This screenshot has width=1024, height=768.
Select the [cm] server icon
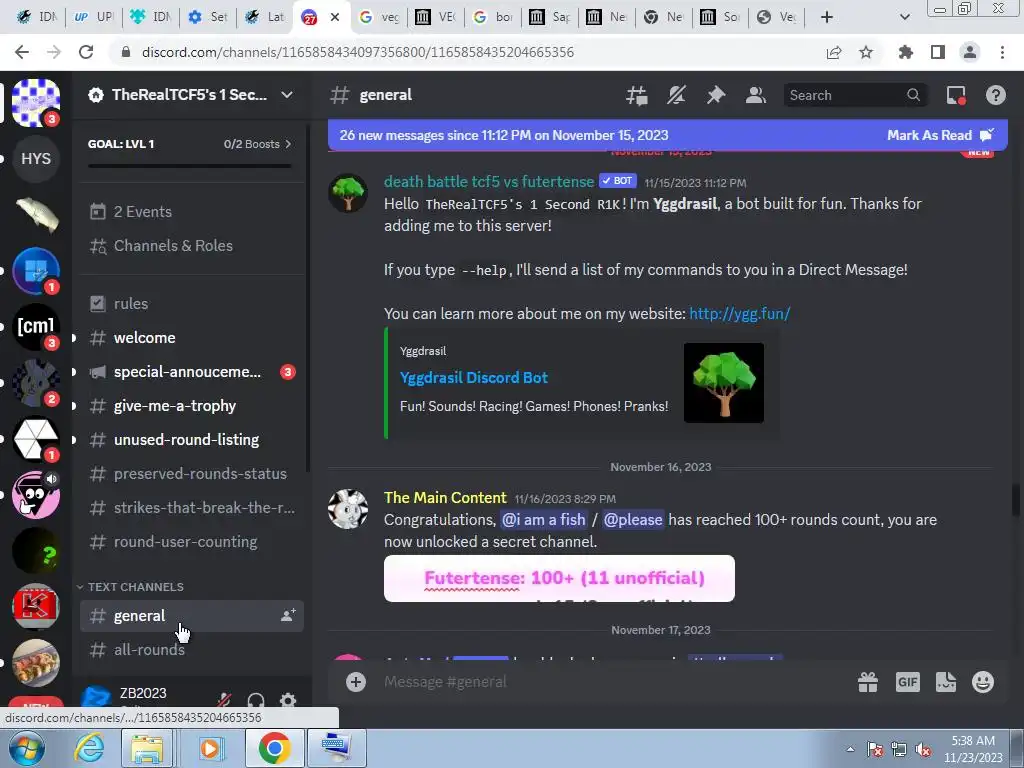[36, 327]
